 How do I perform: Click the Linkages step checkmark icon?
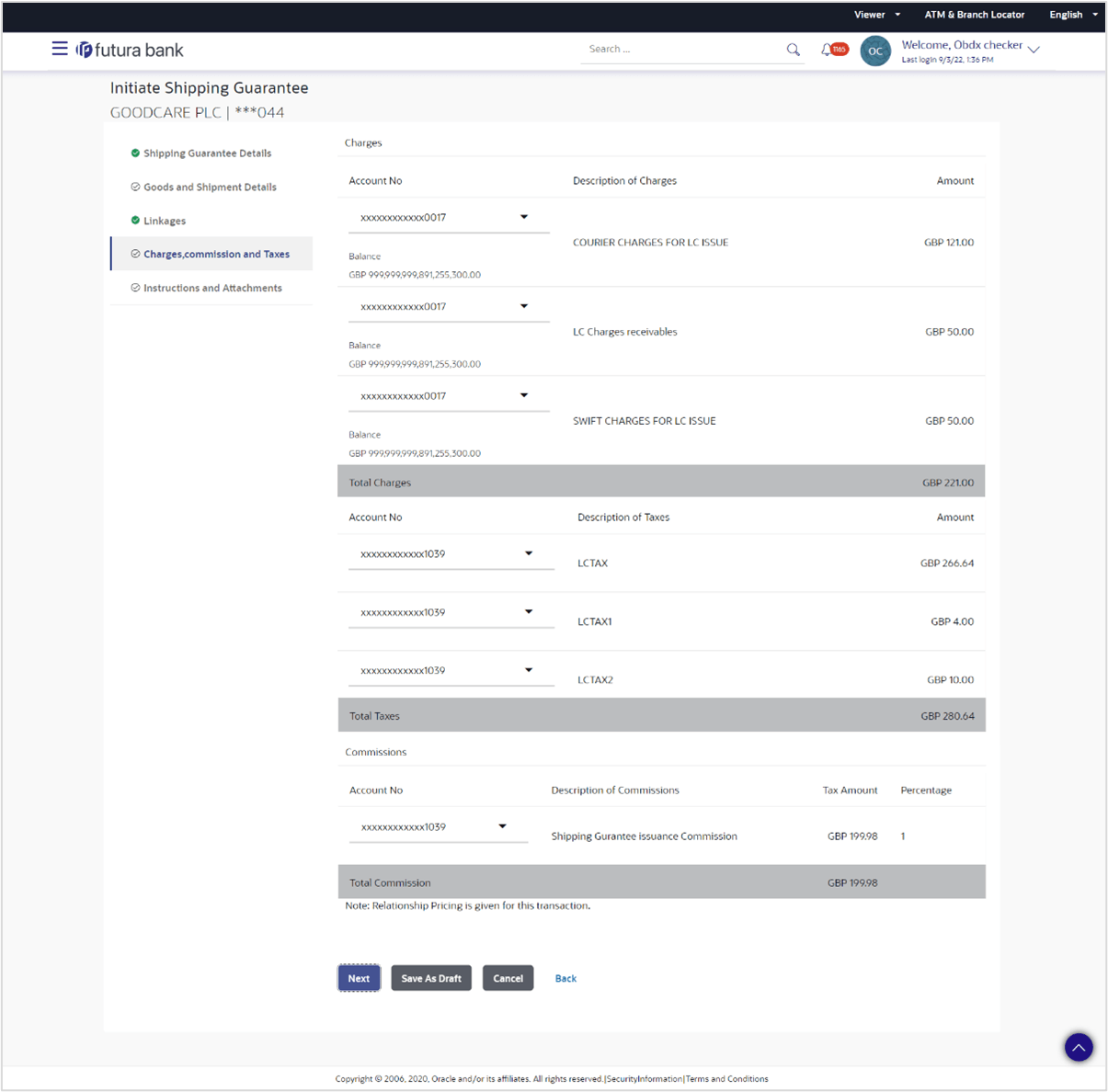coord(134,221)
